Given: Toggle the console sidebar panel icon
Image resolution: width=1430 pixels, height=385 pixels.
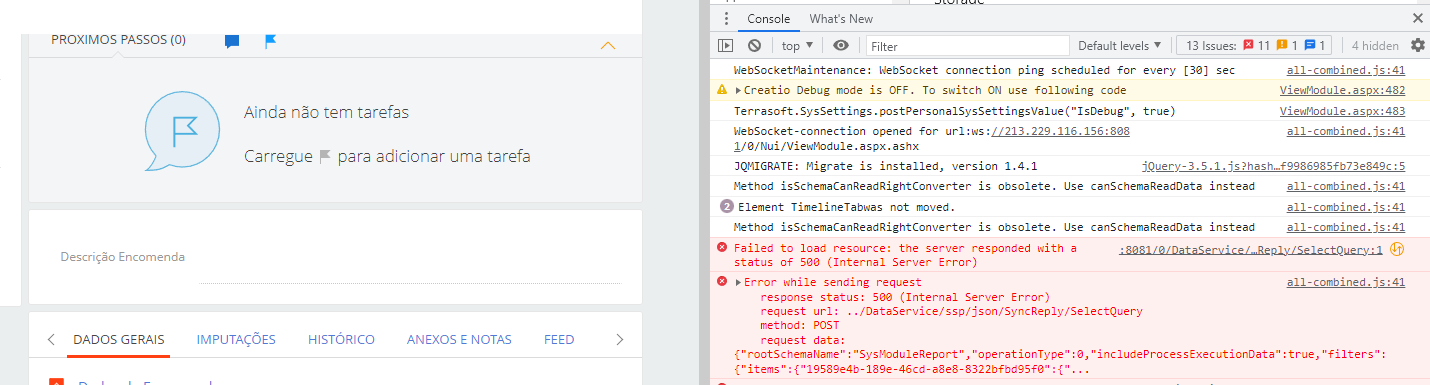Looking at the screenshot, I should [726, 45].
